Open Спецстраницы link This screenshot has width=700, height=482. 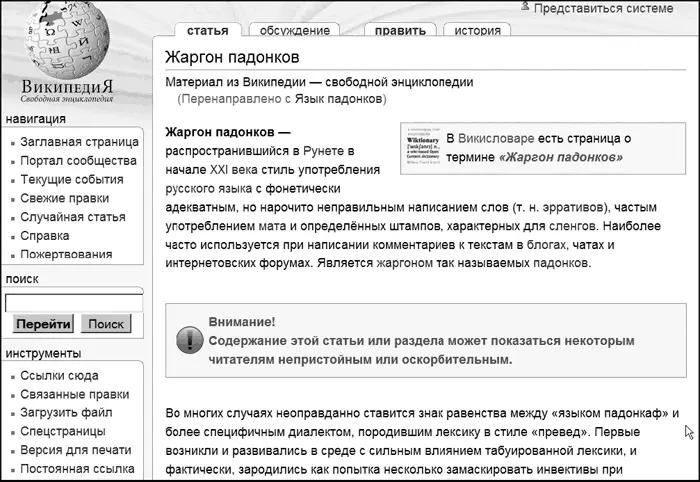tap(63, 432)
